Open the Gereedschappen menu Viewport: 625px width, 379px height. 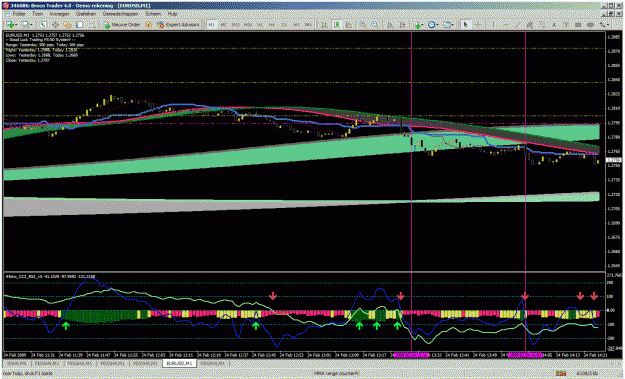pos(120,14)
